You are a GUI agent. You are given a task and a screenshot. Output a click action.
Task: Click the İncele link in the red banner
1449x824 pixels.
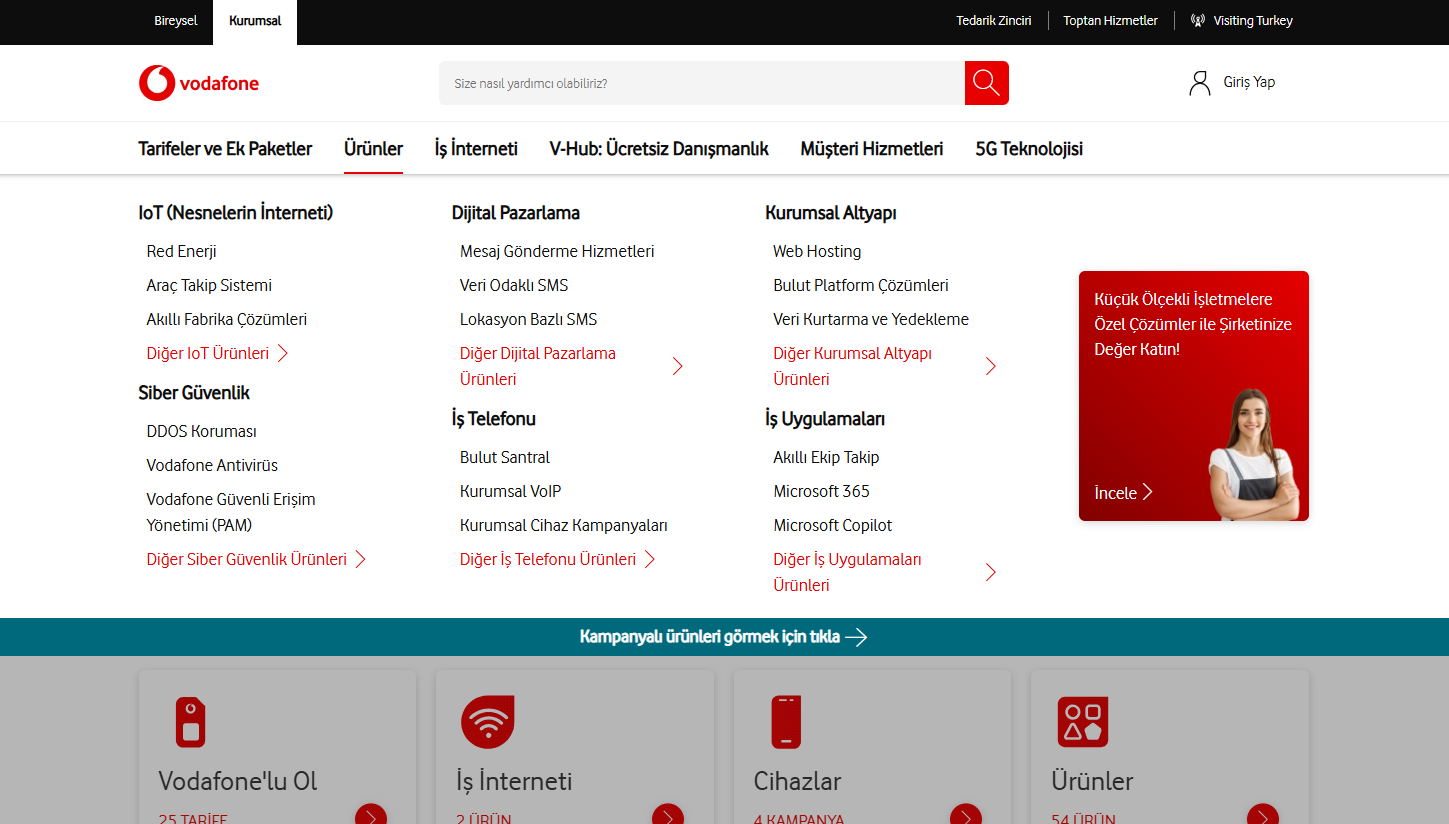(x=1122, y=492)
